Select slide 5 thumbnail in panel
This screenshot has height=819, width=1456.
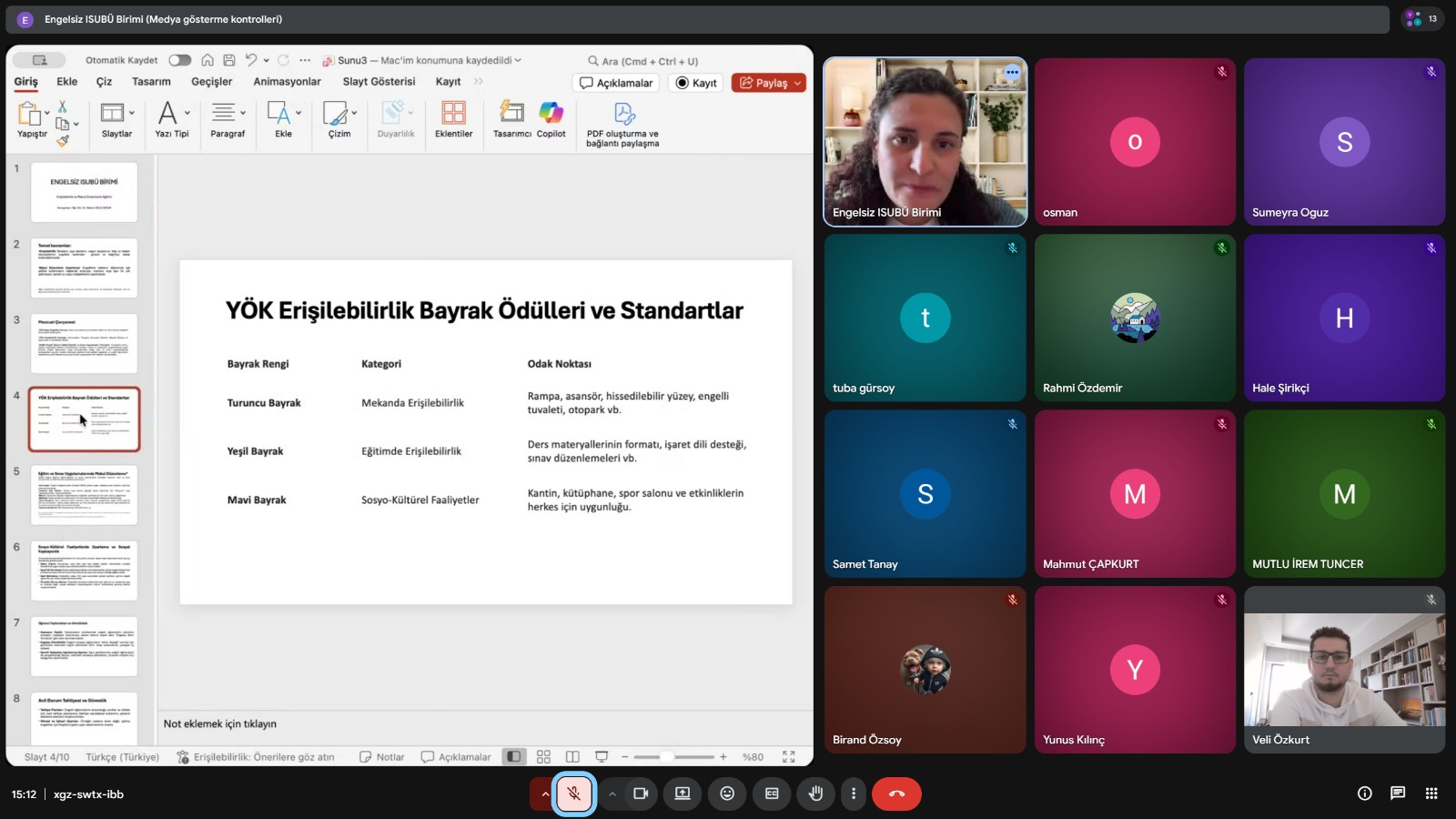(x=84, y=495)
